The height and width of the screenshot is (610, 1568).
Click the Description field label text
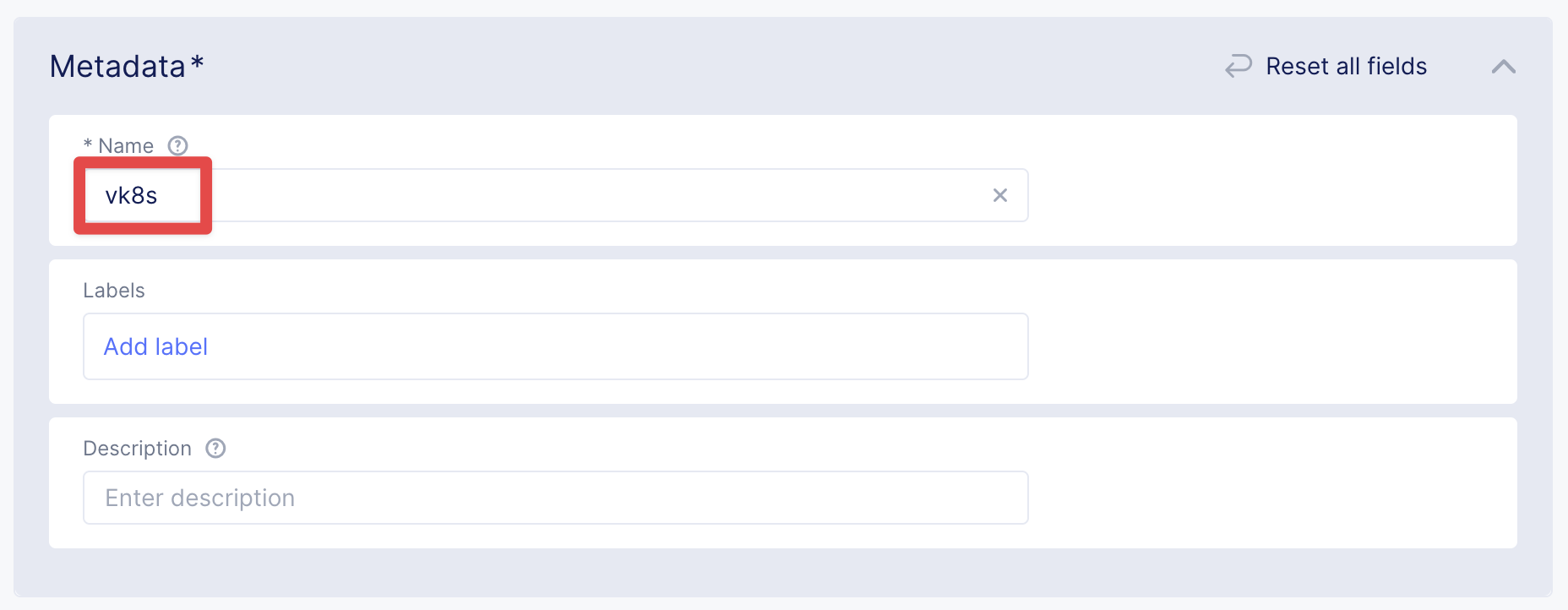click(137, 449)
